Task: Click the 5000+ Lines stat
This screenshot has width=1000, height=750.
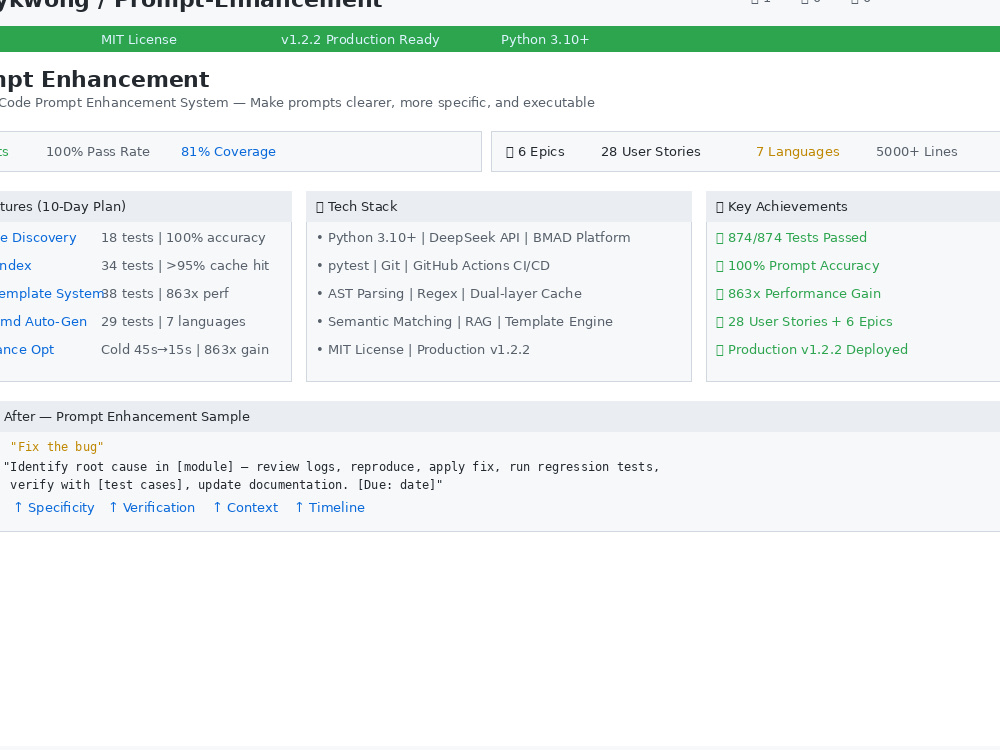Action: click(916, 152)
